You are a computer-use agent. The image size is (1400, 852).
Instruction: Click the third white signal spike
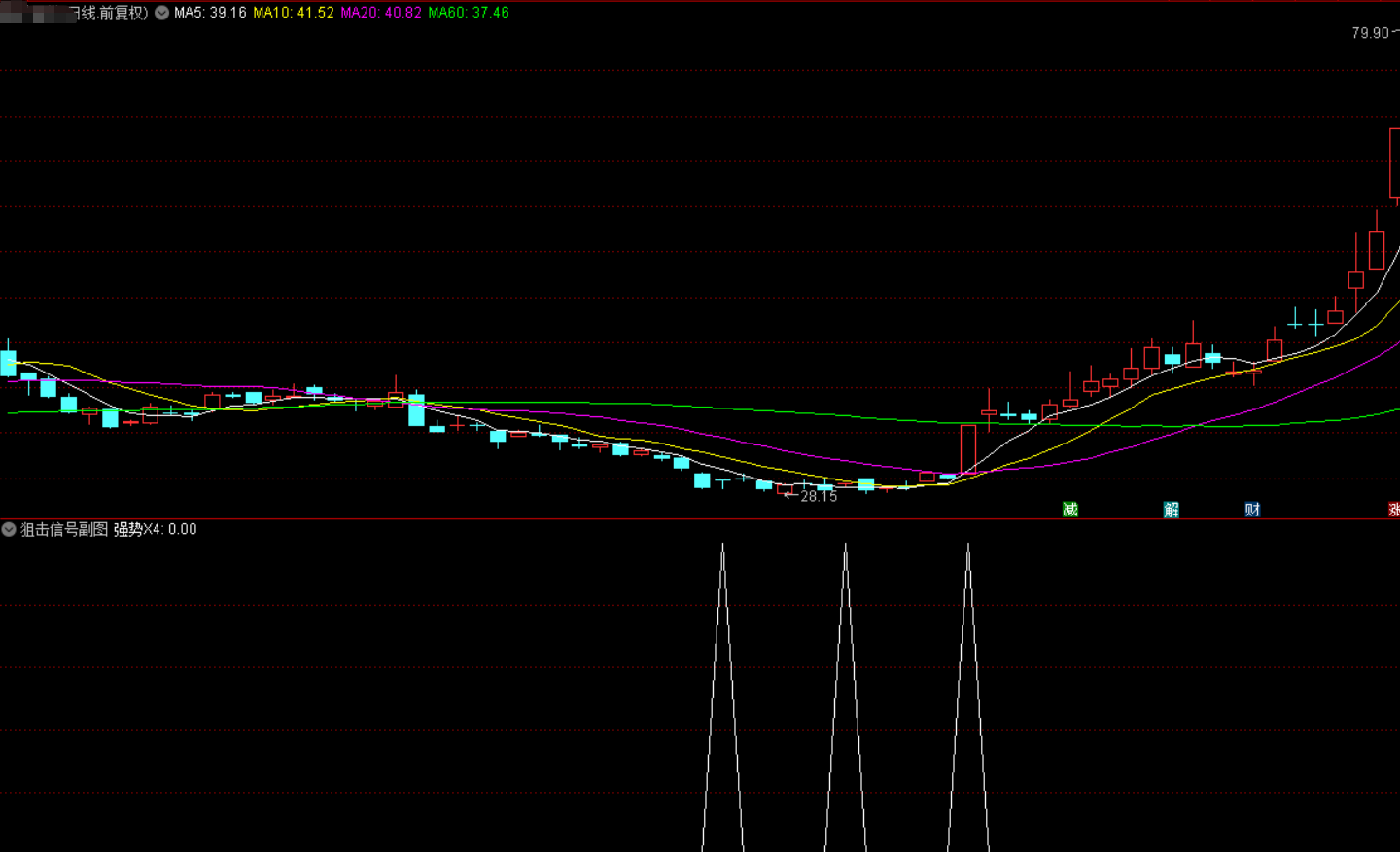tap(968, 697)
